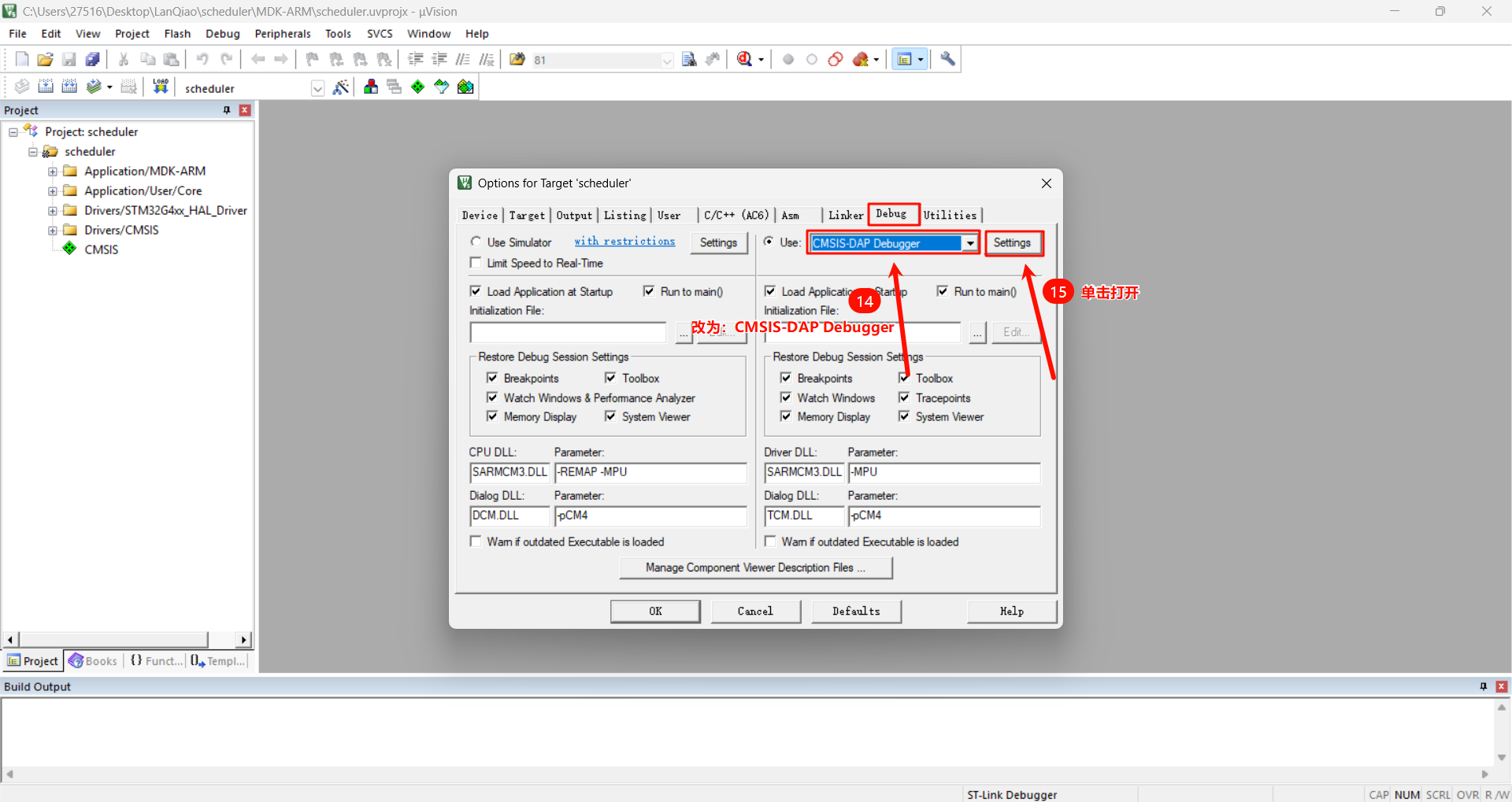Click the with restrictions link
Image resolution: width=1512 pixels, height=802 pixels.
pos(624,242)
